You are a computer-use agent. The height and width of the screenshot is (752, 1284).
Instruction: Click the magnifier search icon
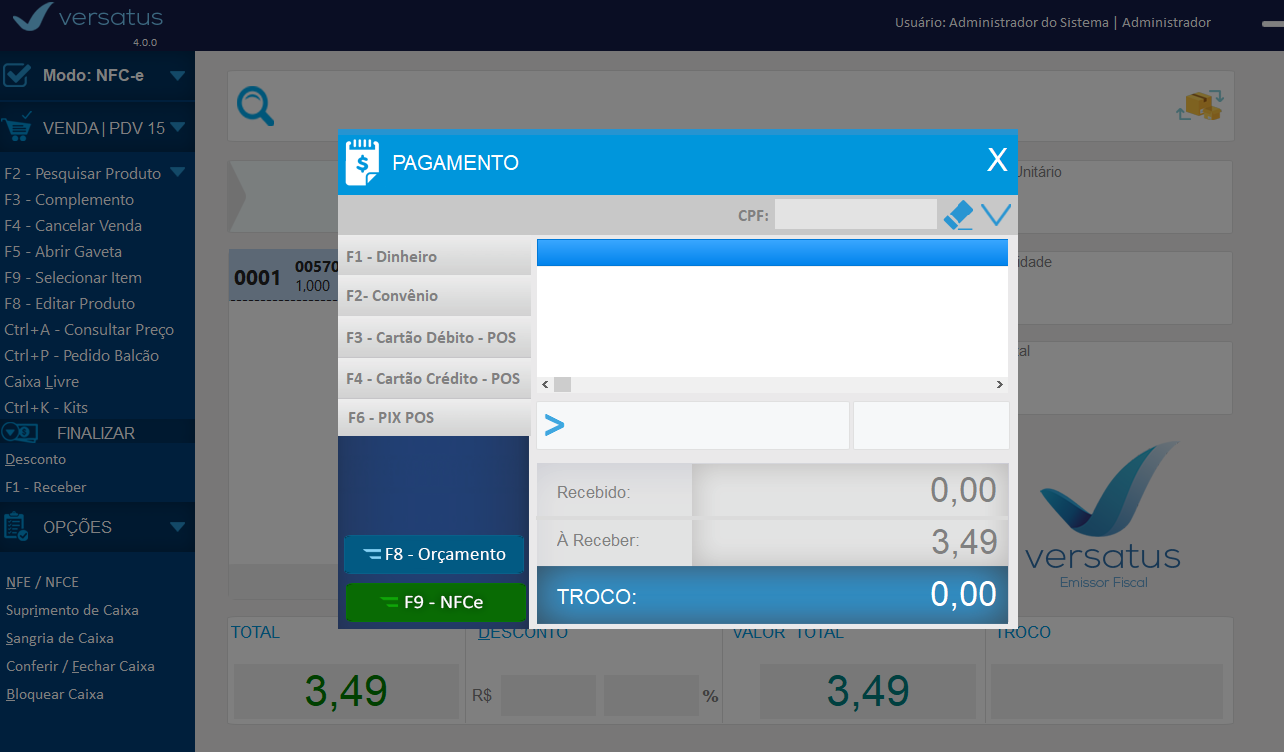255,106
